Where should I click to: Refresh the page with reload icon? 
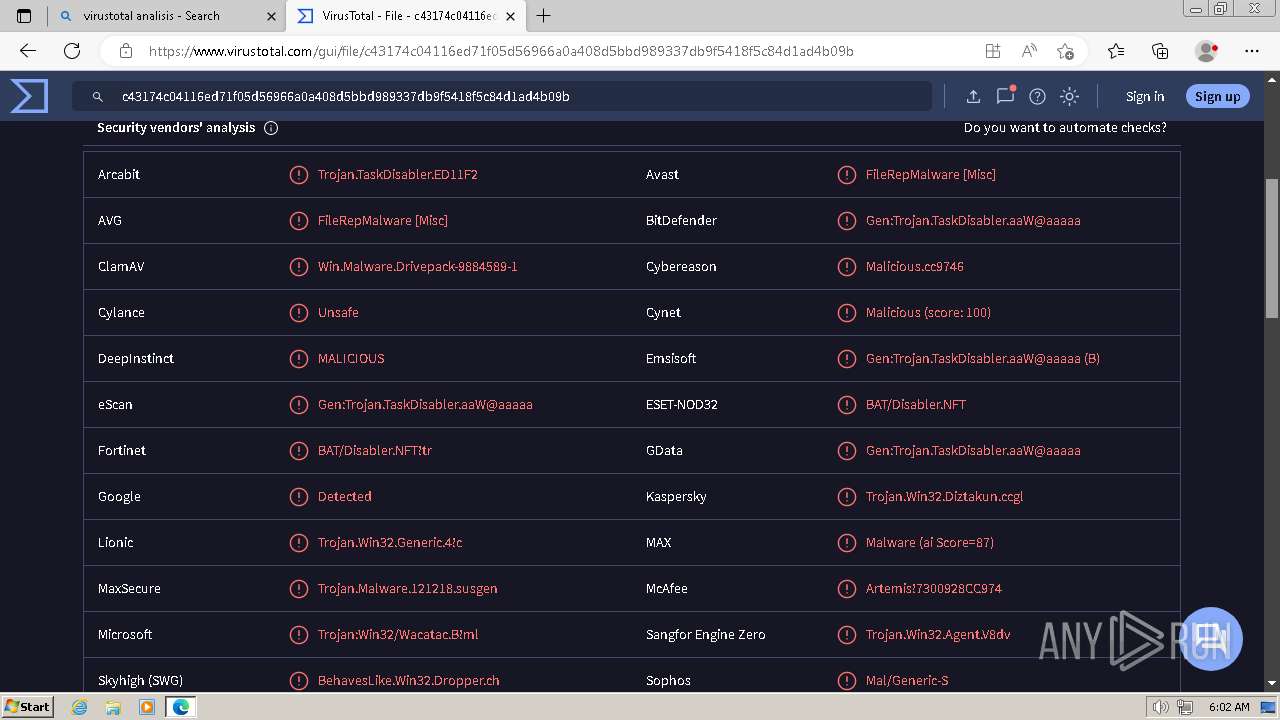pos(72,51)
